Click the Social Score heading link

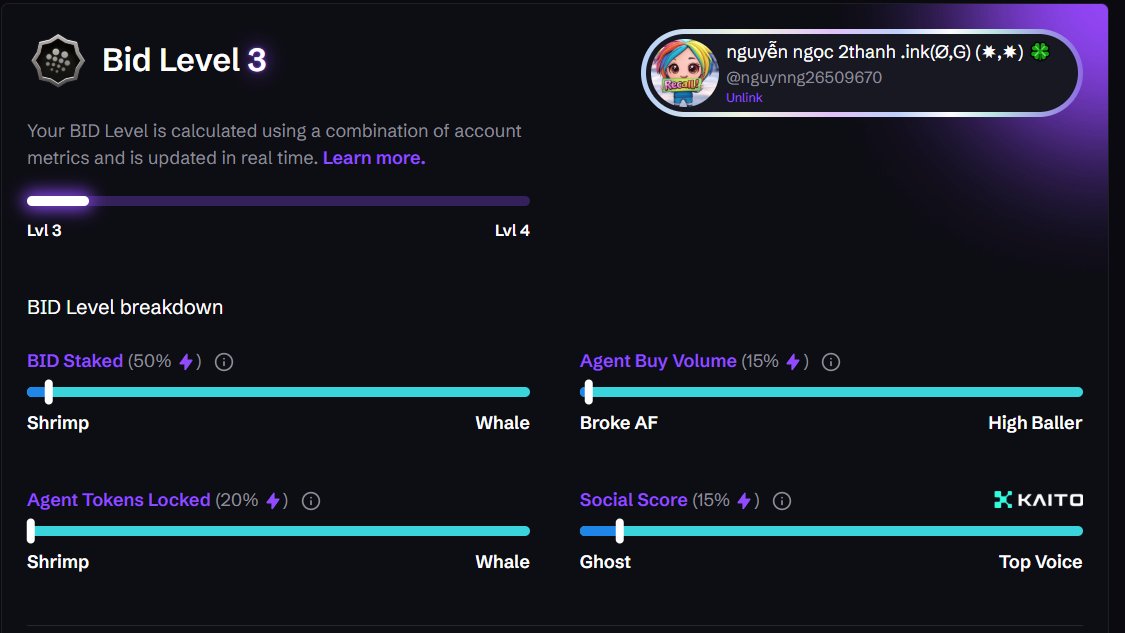(x=633, y=500)
